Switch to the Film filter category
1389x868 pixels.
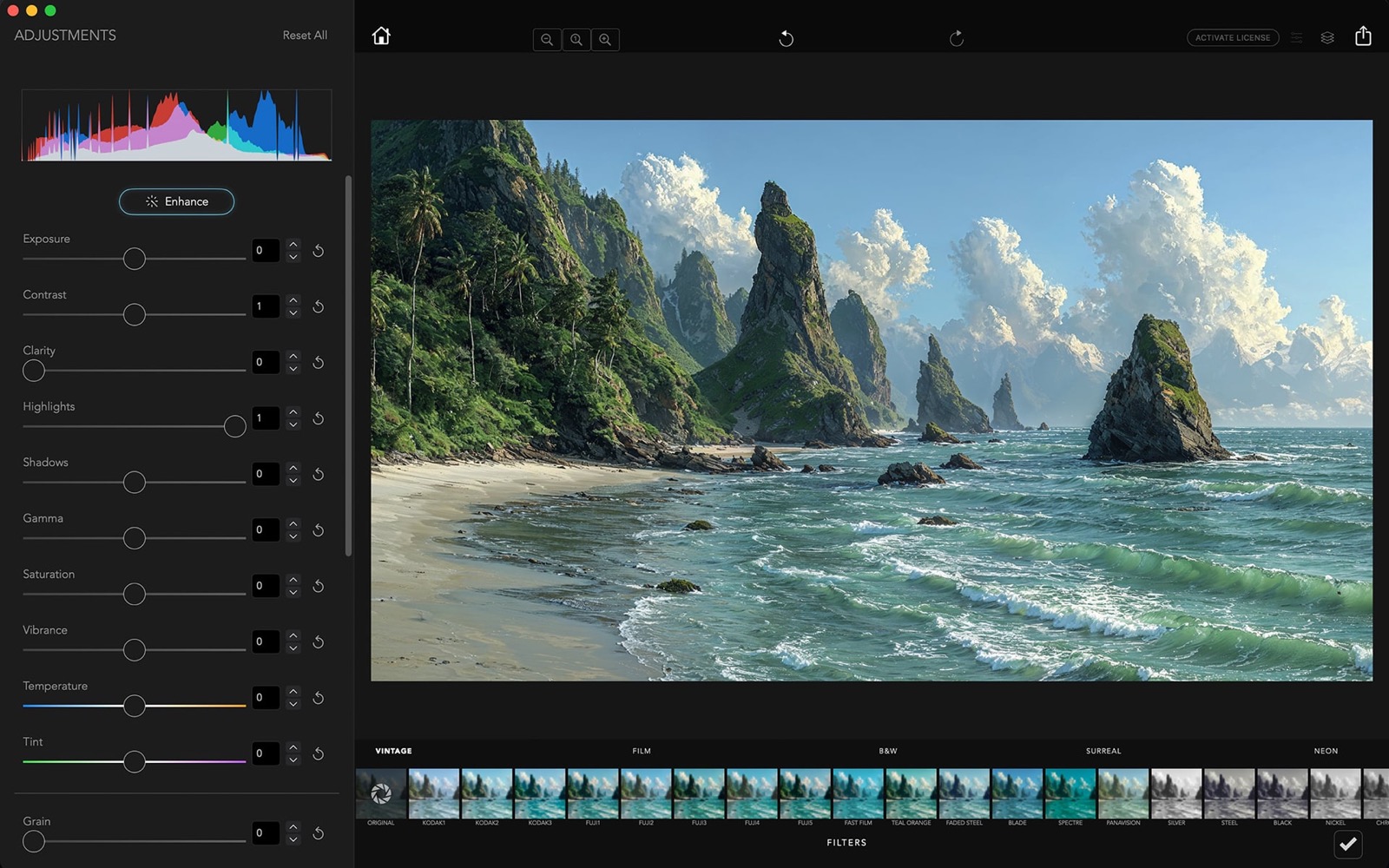642,751
